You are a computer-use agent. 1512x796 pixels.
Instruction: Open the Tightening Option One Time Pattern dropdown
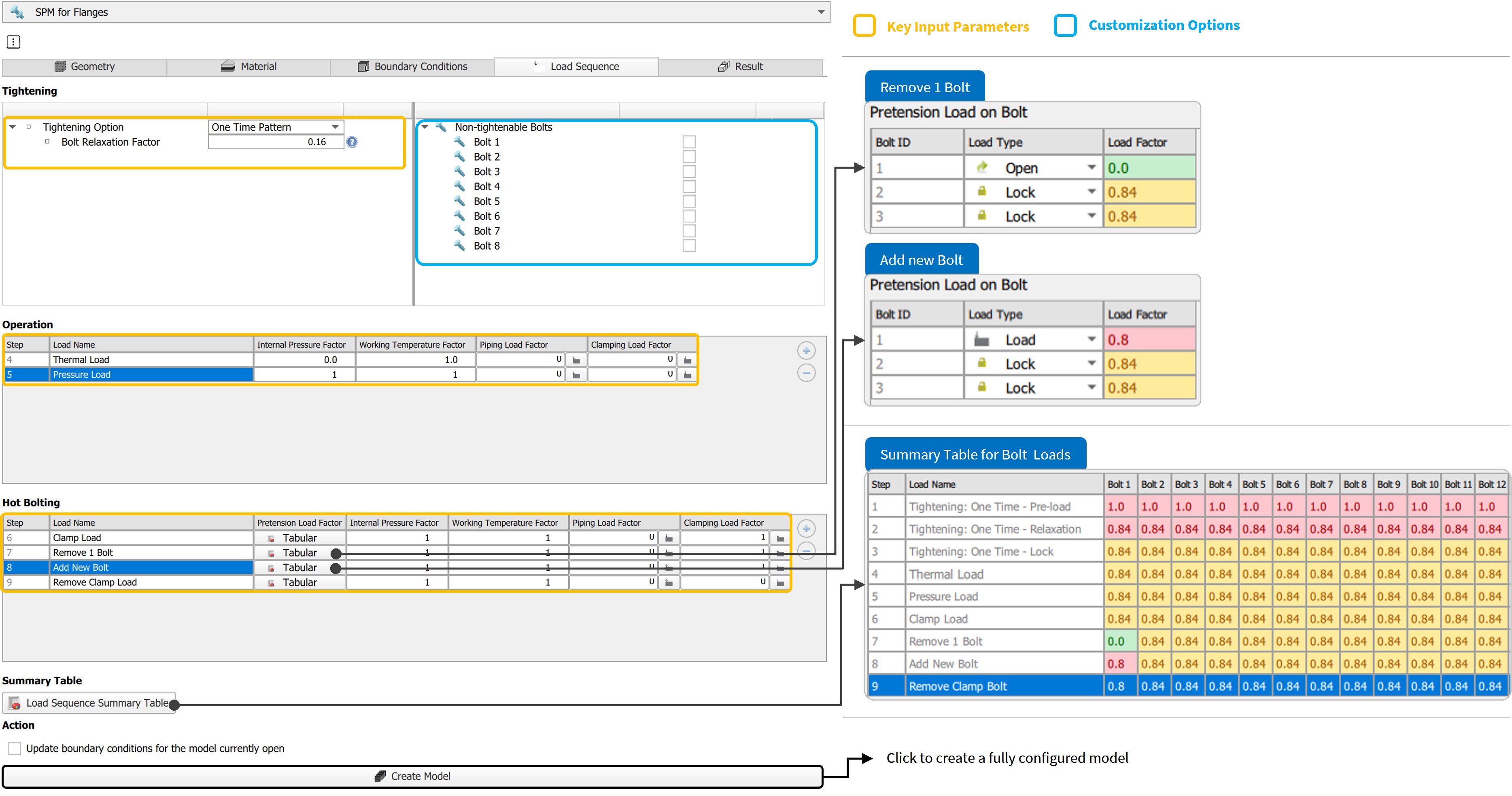point(335,127)
